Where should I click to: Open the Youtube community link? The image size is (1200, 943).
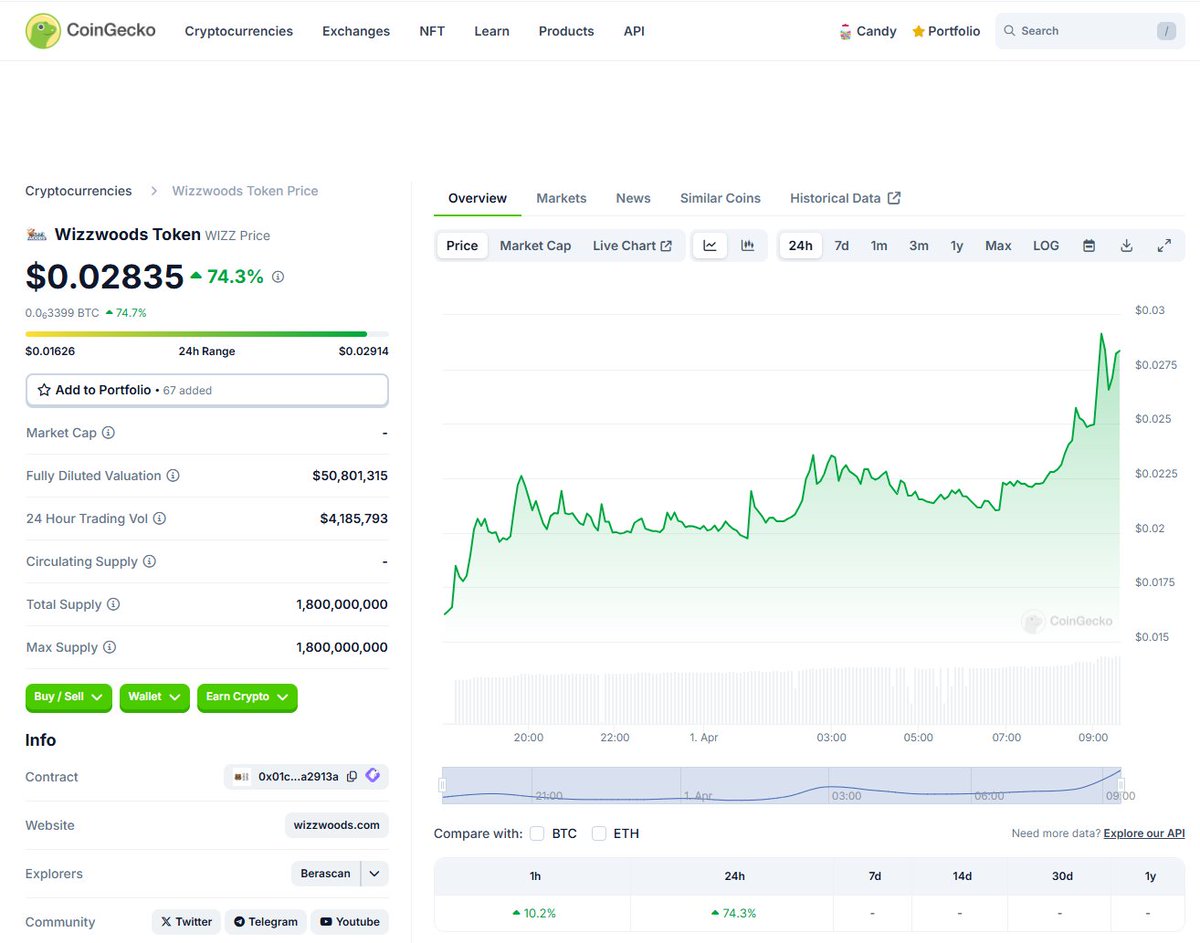point(349,921)
